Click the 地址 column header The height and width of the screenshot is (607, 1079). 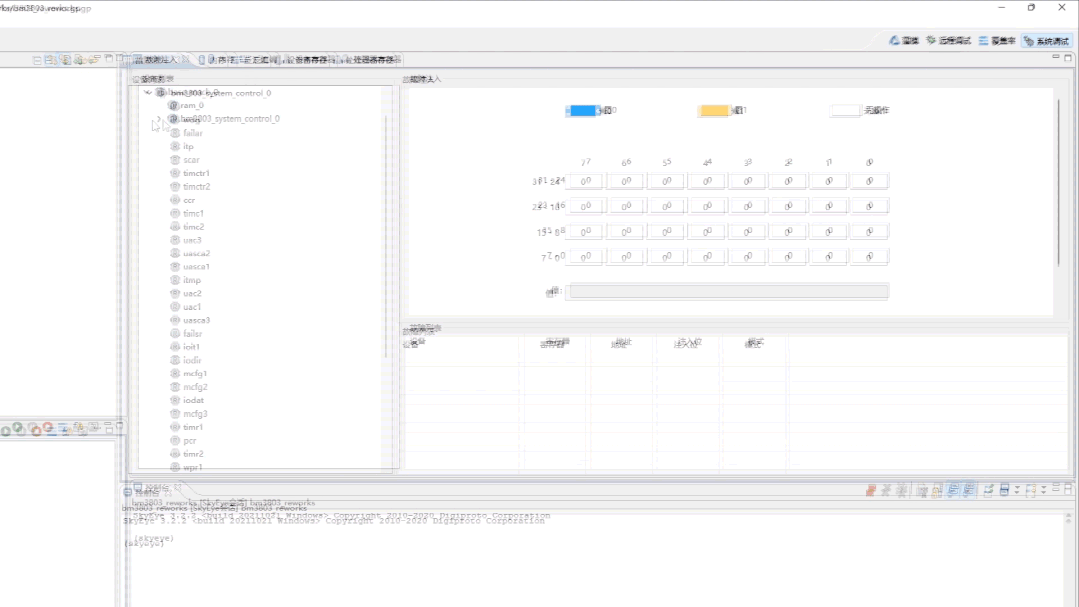pos(621,343)
